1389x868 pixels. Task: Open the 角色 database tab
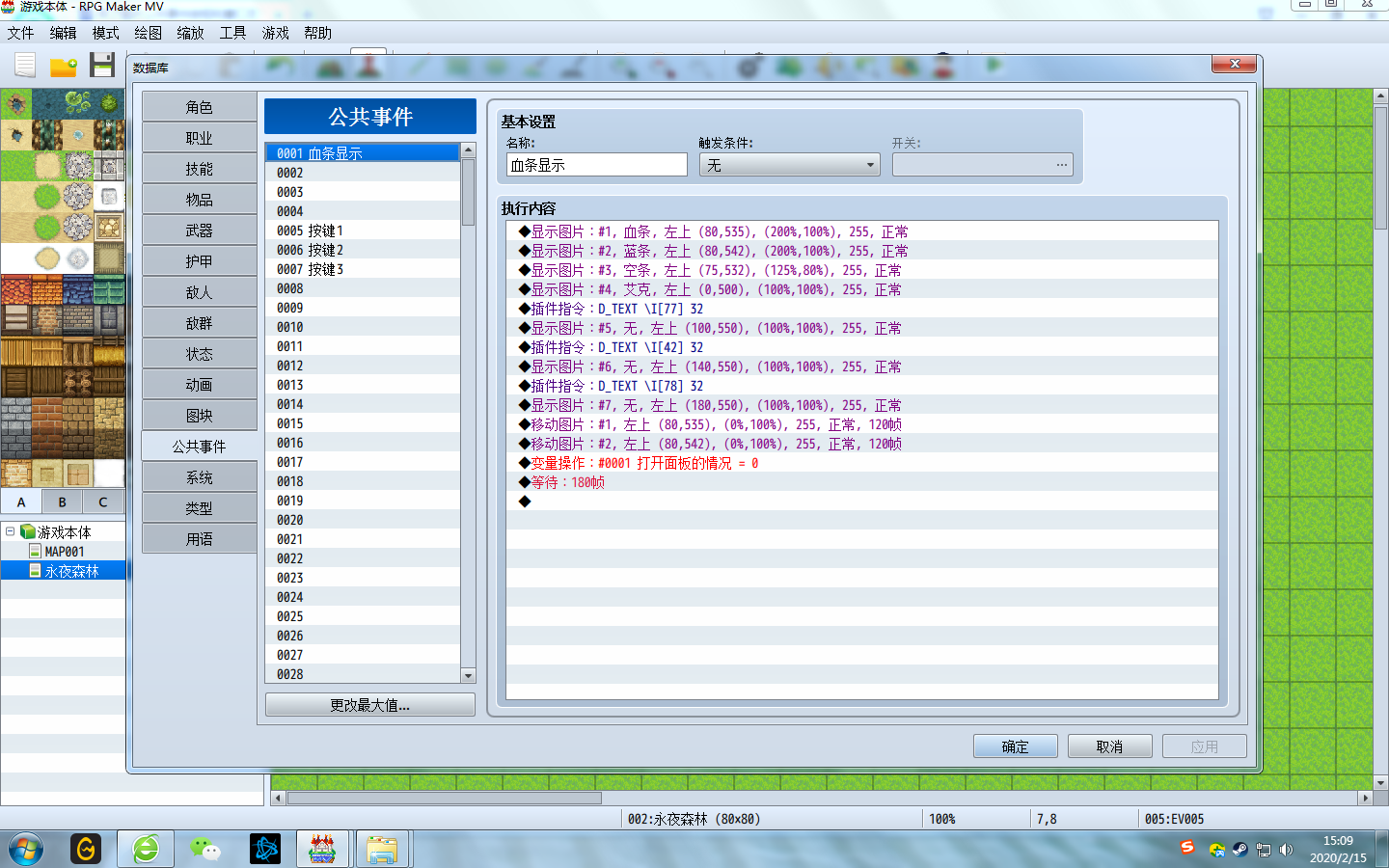(200, 107)
